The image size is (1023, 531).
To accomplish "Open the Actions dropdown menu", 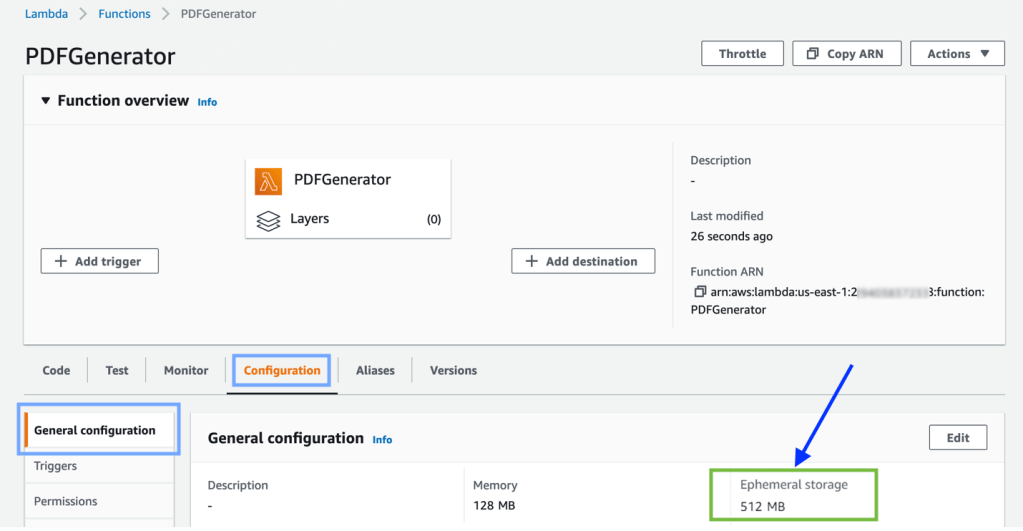I will tap(957, 54).
